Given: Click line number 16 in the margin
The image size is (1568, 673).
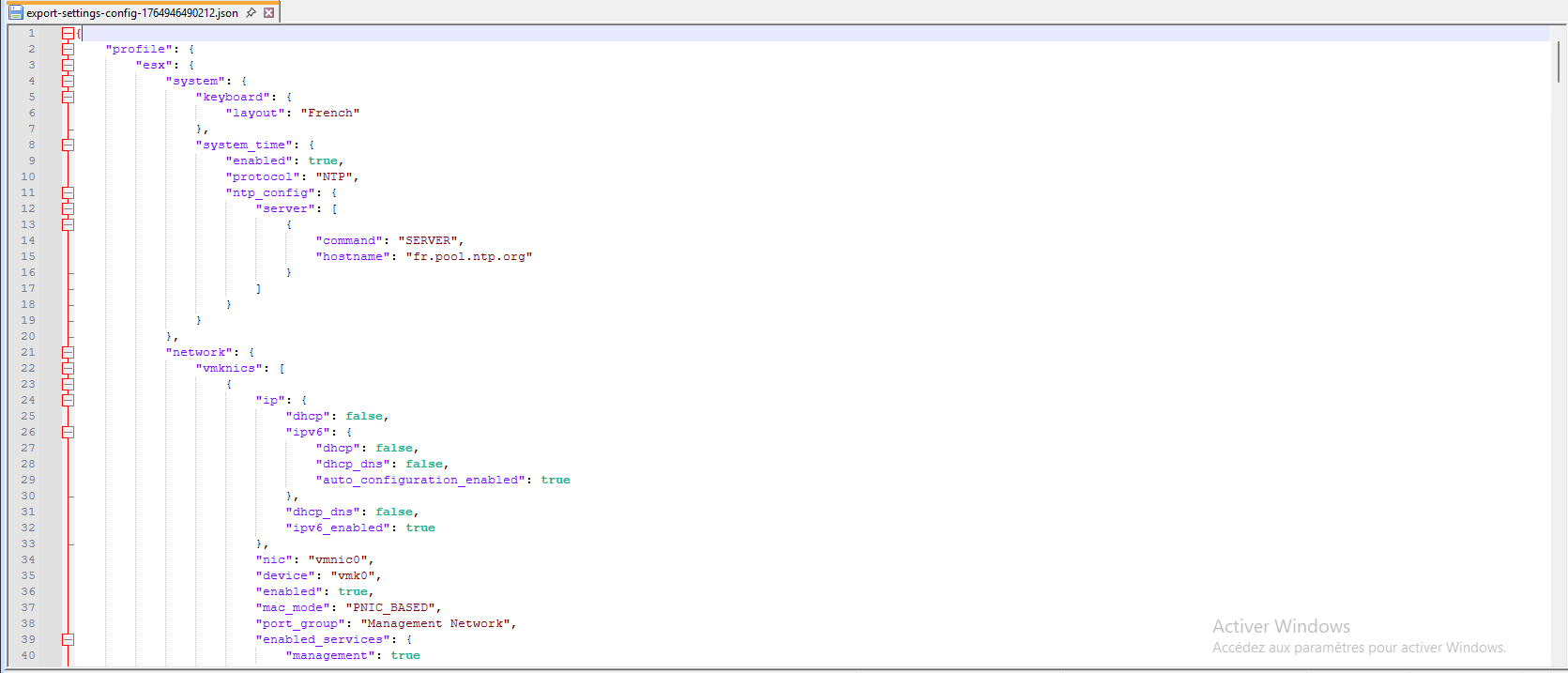Looking at the screenshot, I should point(28,272).
